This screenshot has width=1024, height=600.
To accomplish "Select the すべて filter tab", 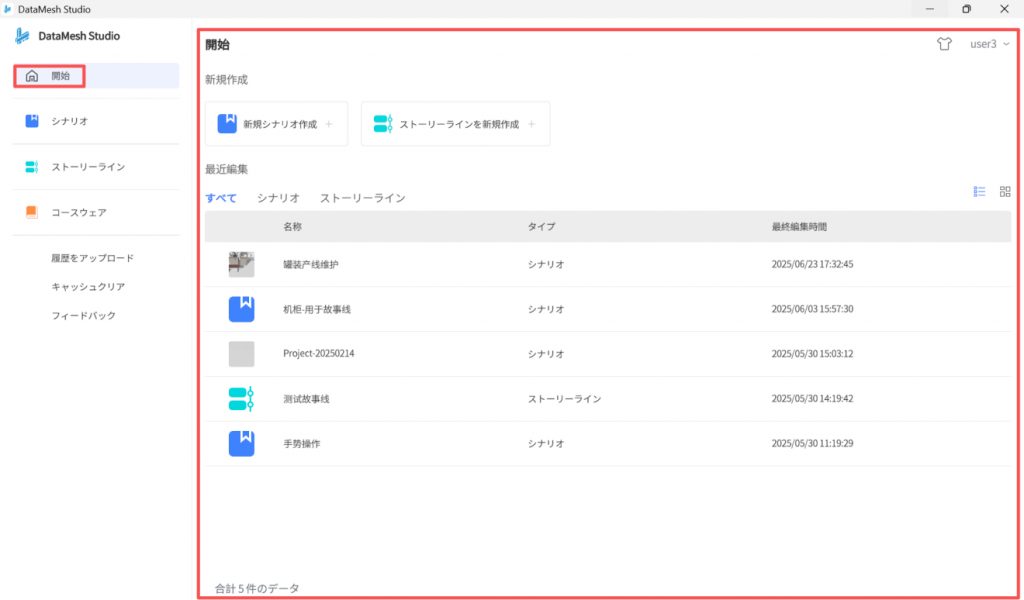I will [221, 198].
